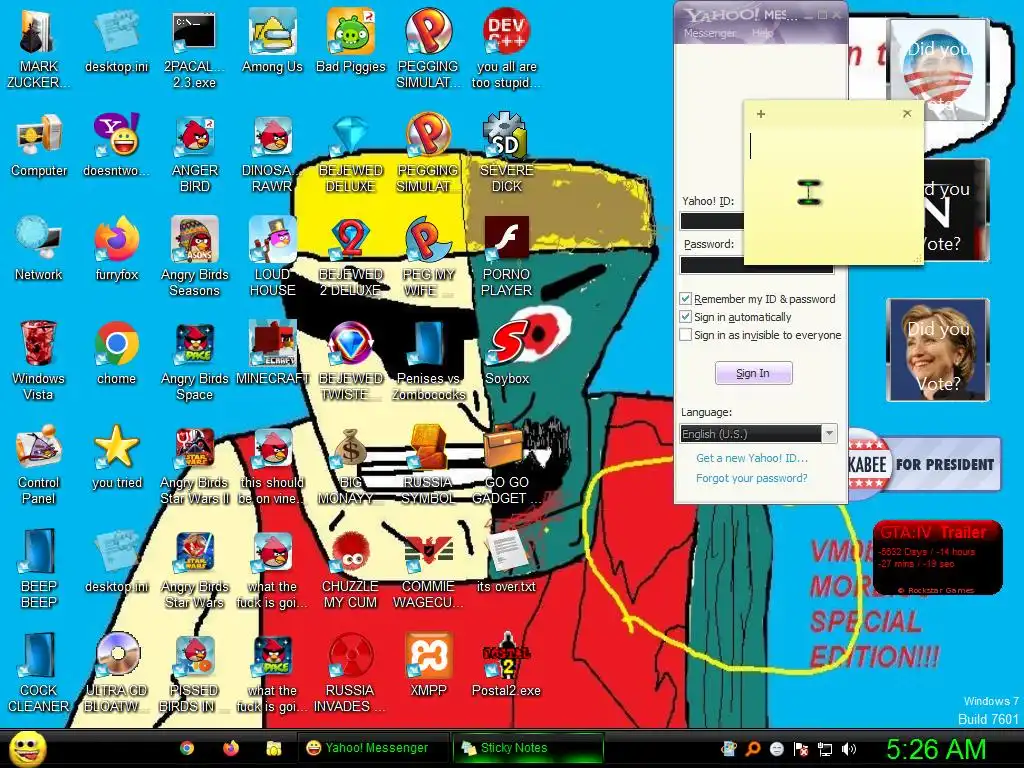Click the Hillary Did you Vote gadget
The height and width of the screenshot is (768, 1024).
point(938,349)
